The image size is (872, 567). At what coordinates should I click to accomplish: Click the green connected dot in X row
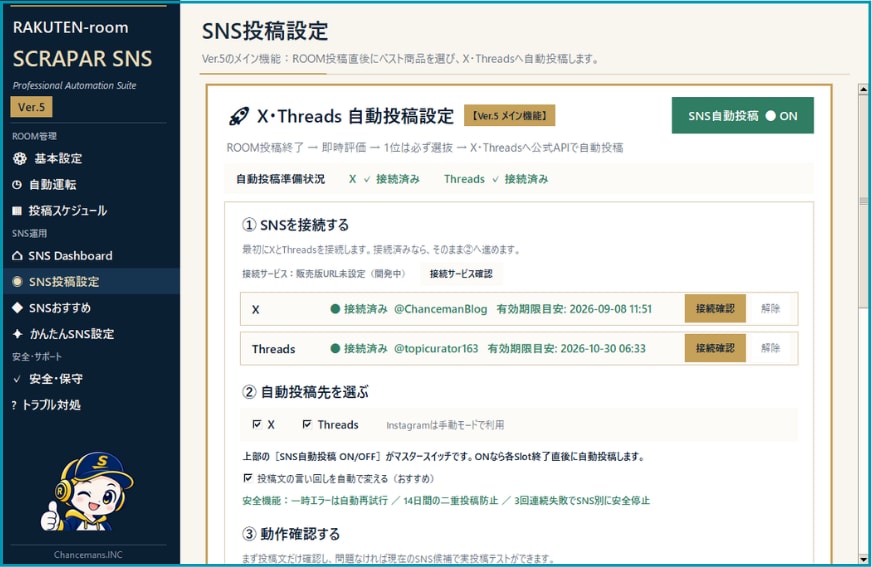pyautogui.click(x=335, y=309)
